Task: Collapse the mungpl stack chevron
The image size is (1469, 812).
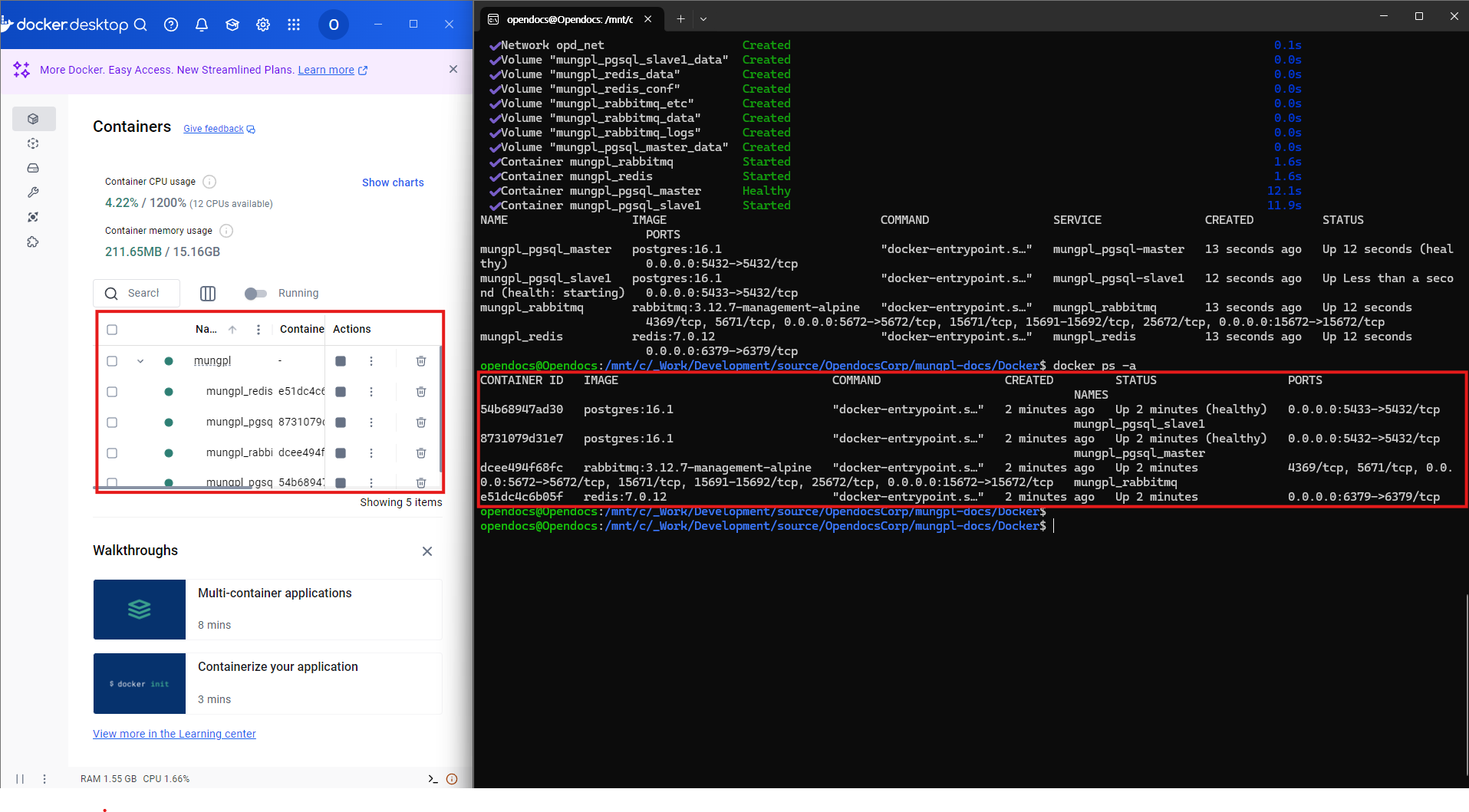Action: pos(140,361)
